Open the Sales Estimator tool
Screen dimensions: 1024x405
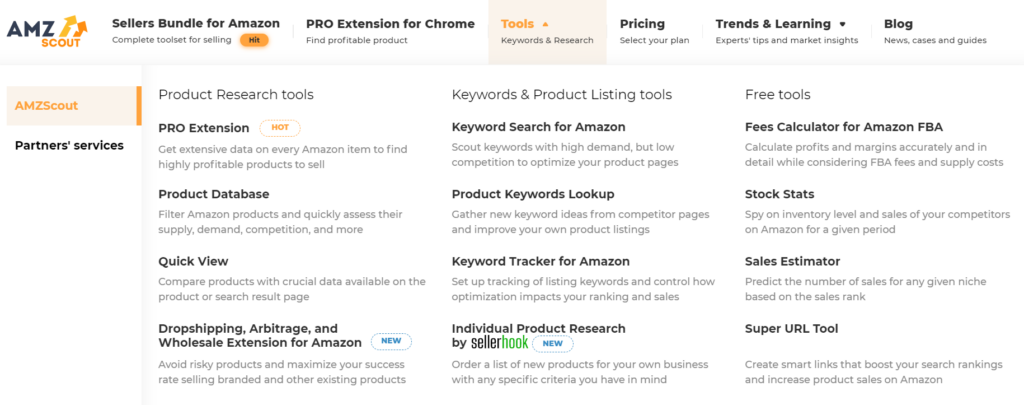pyautogui.click(x=792, y=261)
